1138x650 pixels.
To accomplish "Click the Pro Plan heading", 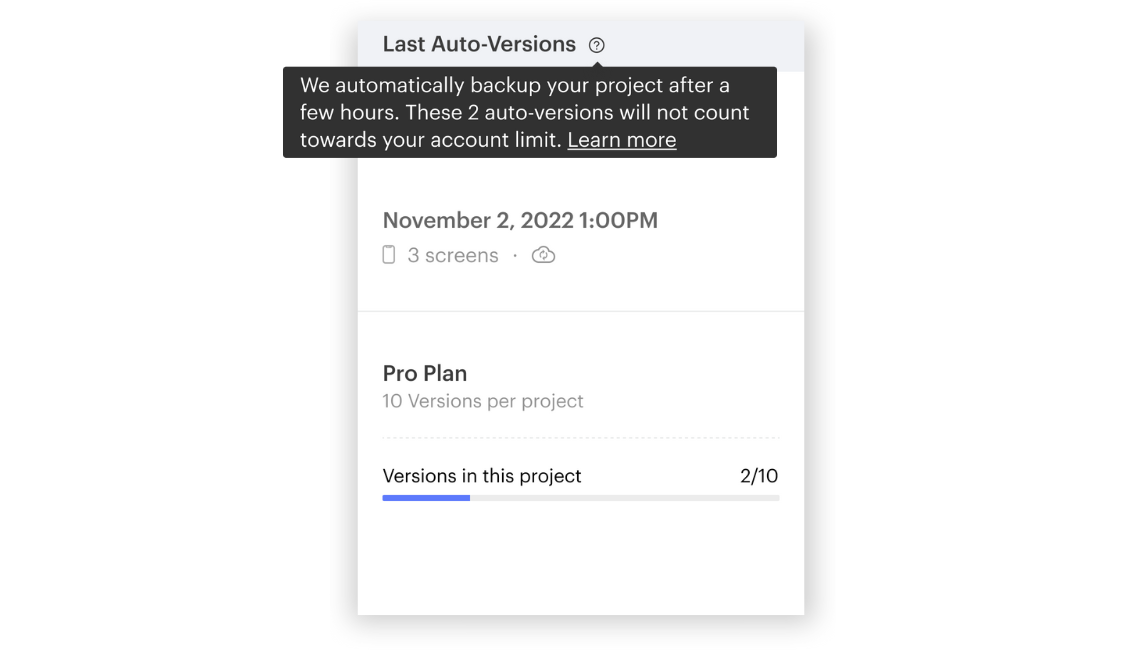I will click(x=424, y=373).
